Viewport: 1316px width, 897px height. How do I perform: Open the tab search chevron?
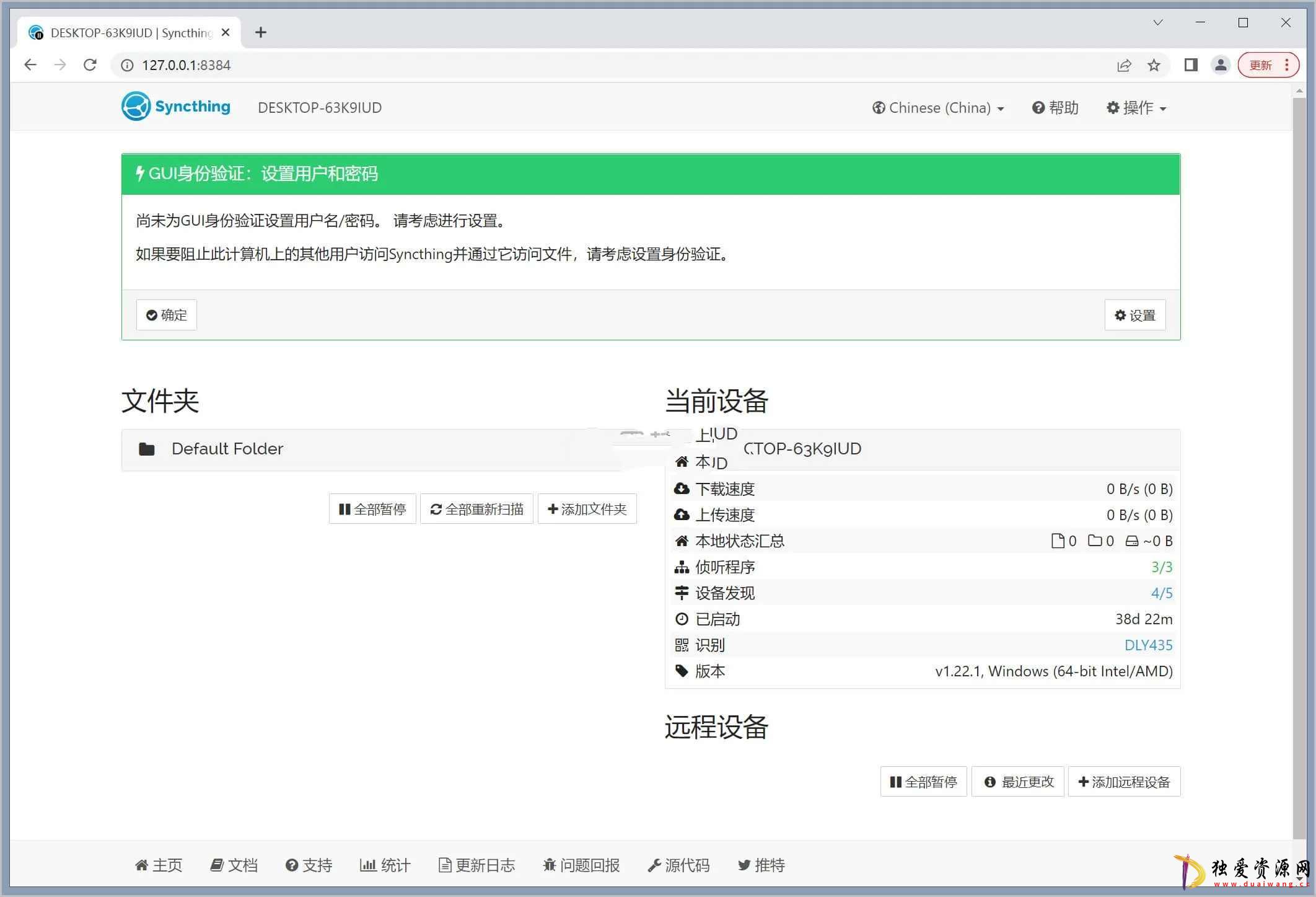click(x=1158, y=23)
